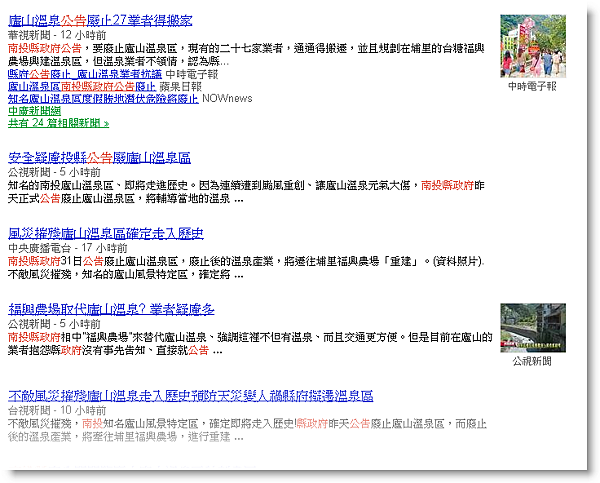Click the snippet starting 南投縣政府相中"福興農場"

point(250,344)
